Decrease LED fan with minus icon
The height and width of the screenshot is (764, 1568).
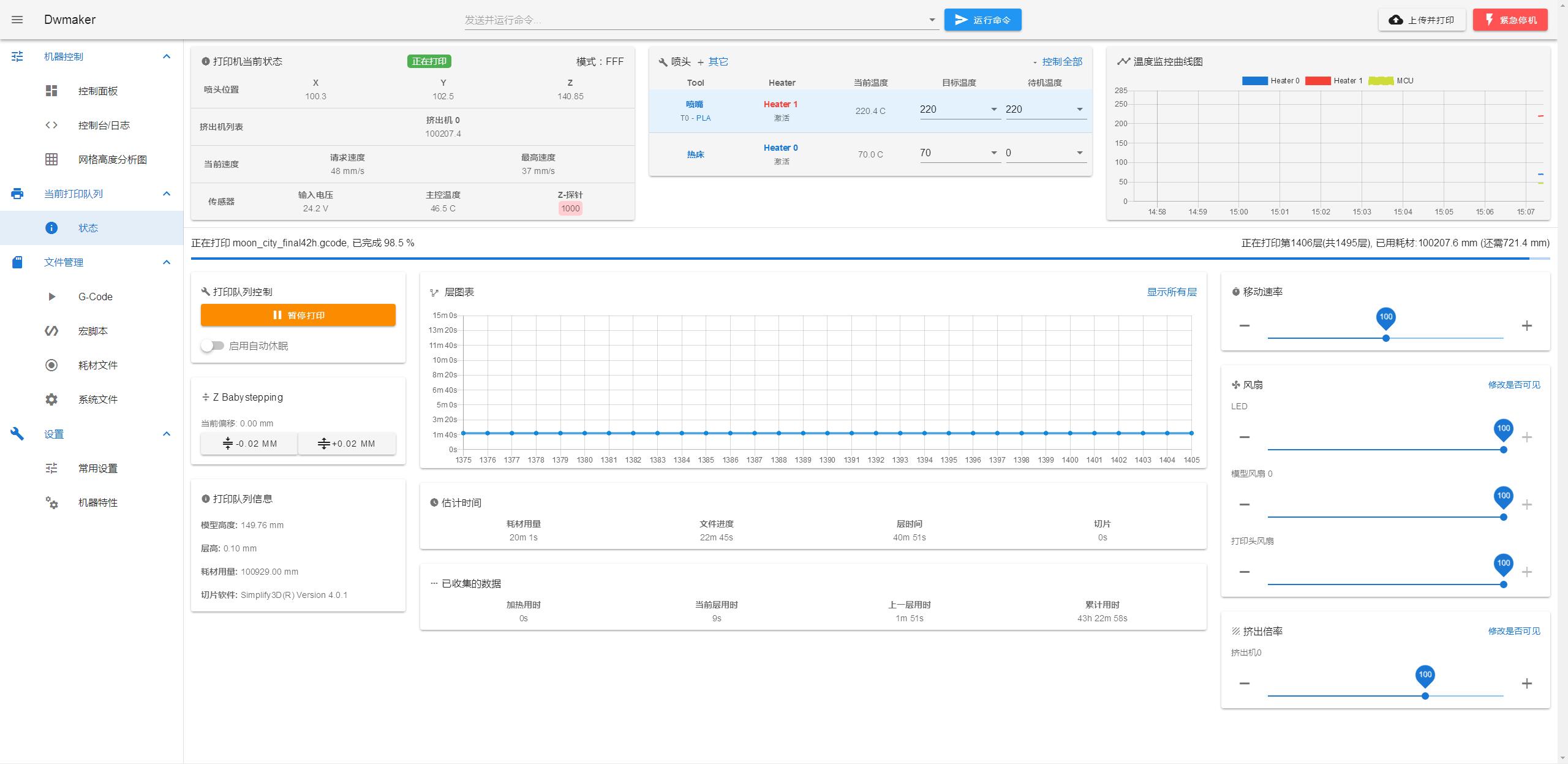pyautogui.click(x=1244, y=437)
